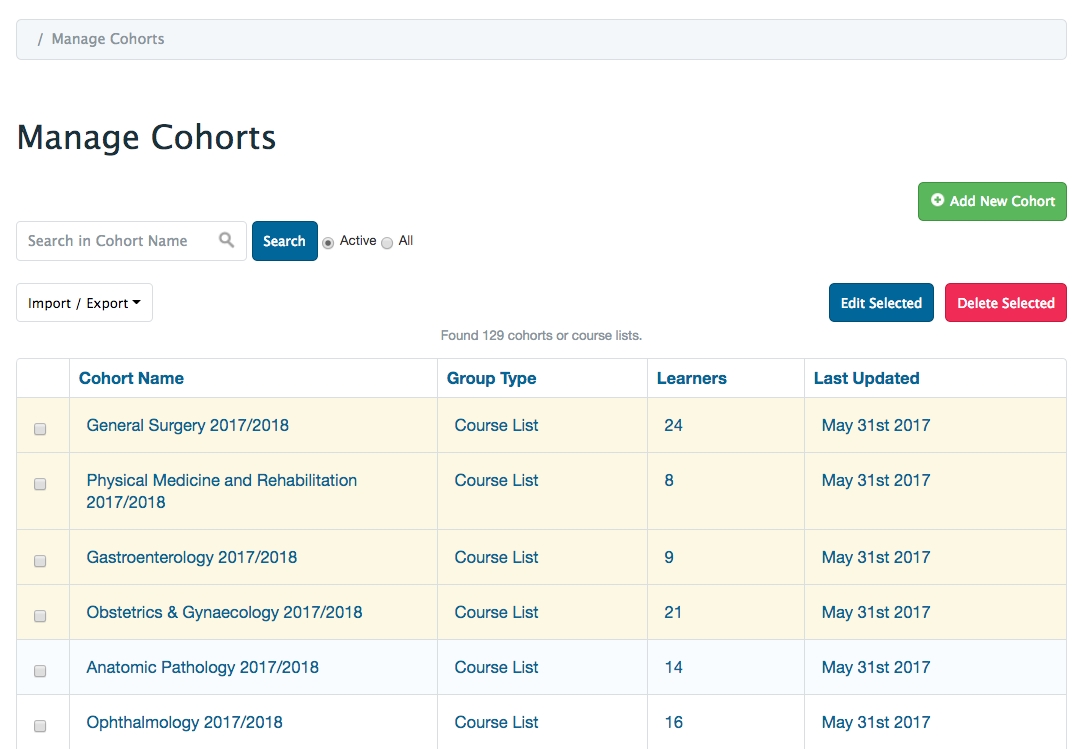Sort by Learners column header
Screen dimensions: 1088x749
[x=691, y=378]
